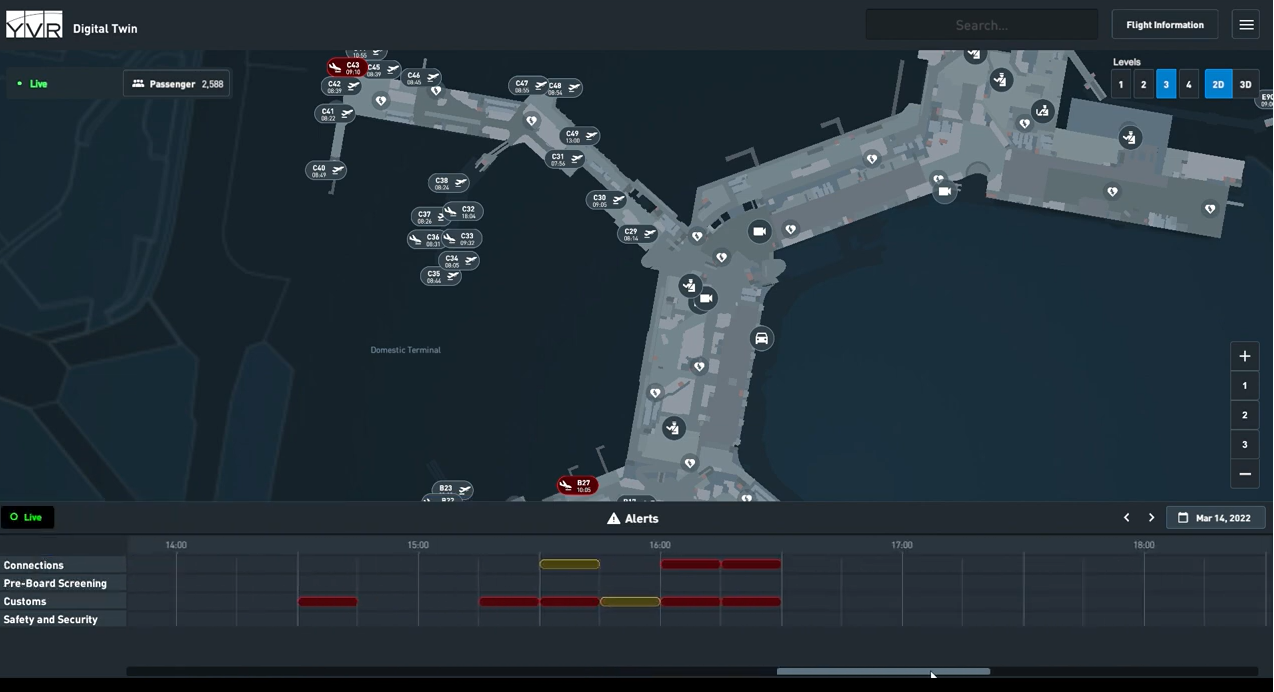1274x692 pixels.
Task: Click the car icon on map
Action: [x=761, y=339]
